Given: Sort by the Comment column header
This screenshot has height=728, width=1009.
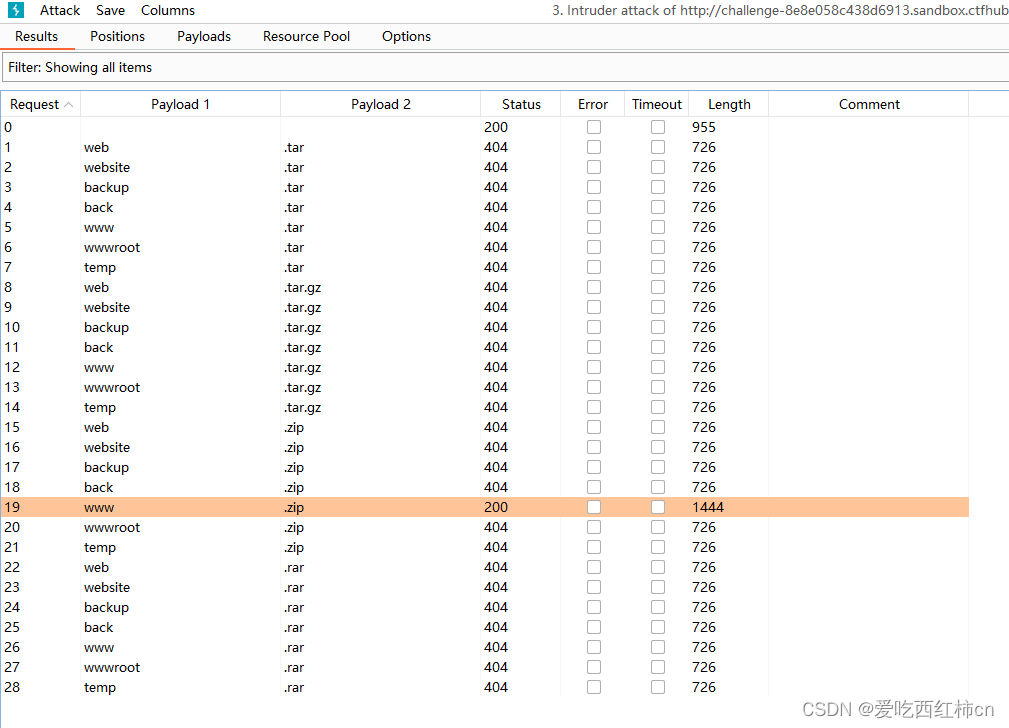Looking at the screenshot, I should [x=869, y=104].
